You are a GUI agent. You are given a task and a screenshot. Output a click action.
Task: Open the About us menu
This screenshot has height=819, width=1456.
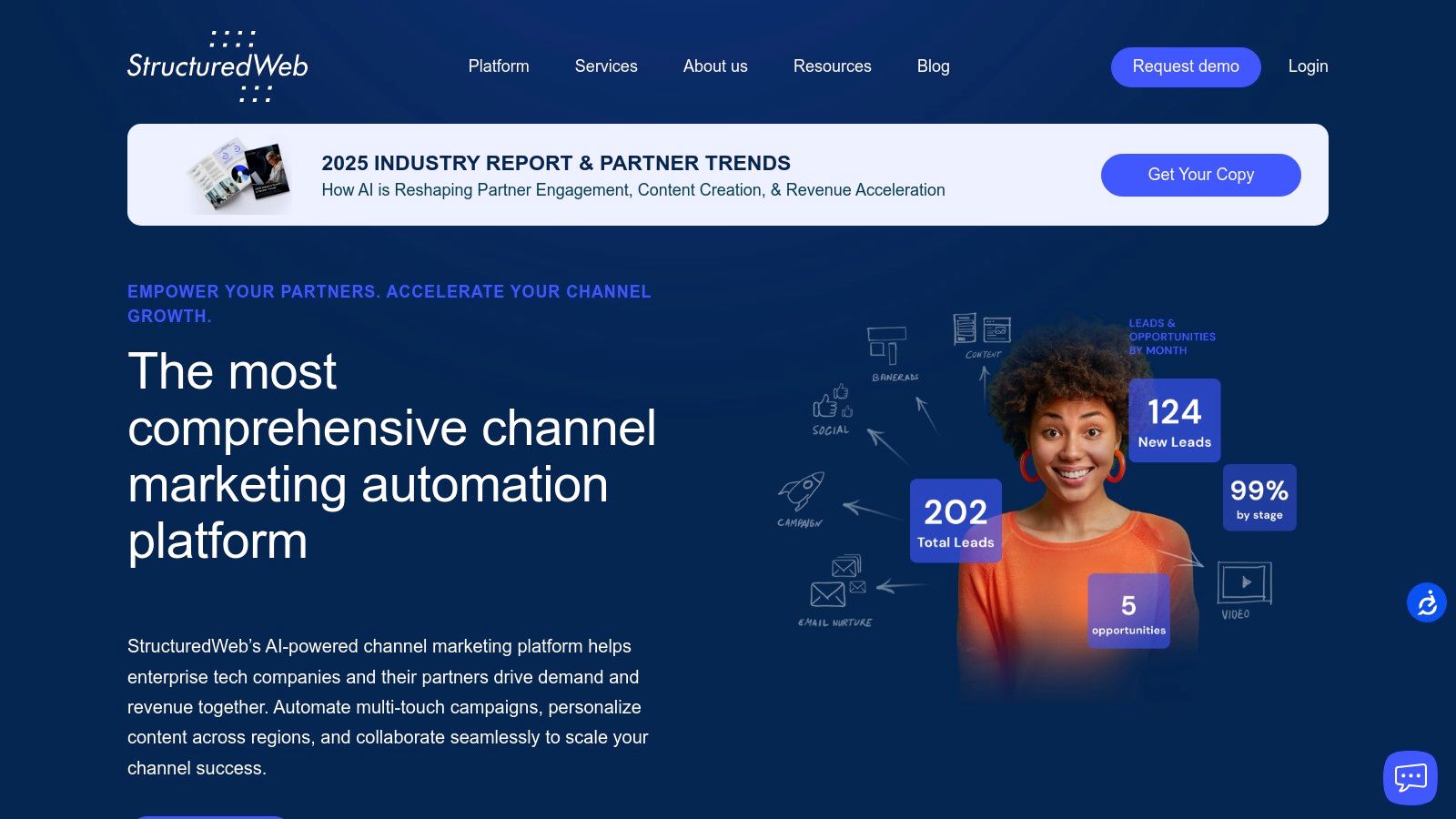[x=715, y=66]
